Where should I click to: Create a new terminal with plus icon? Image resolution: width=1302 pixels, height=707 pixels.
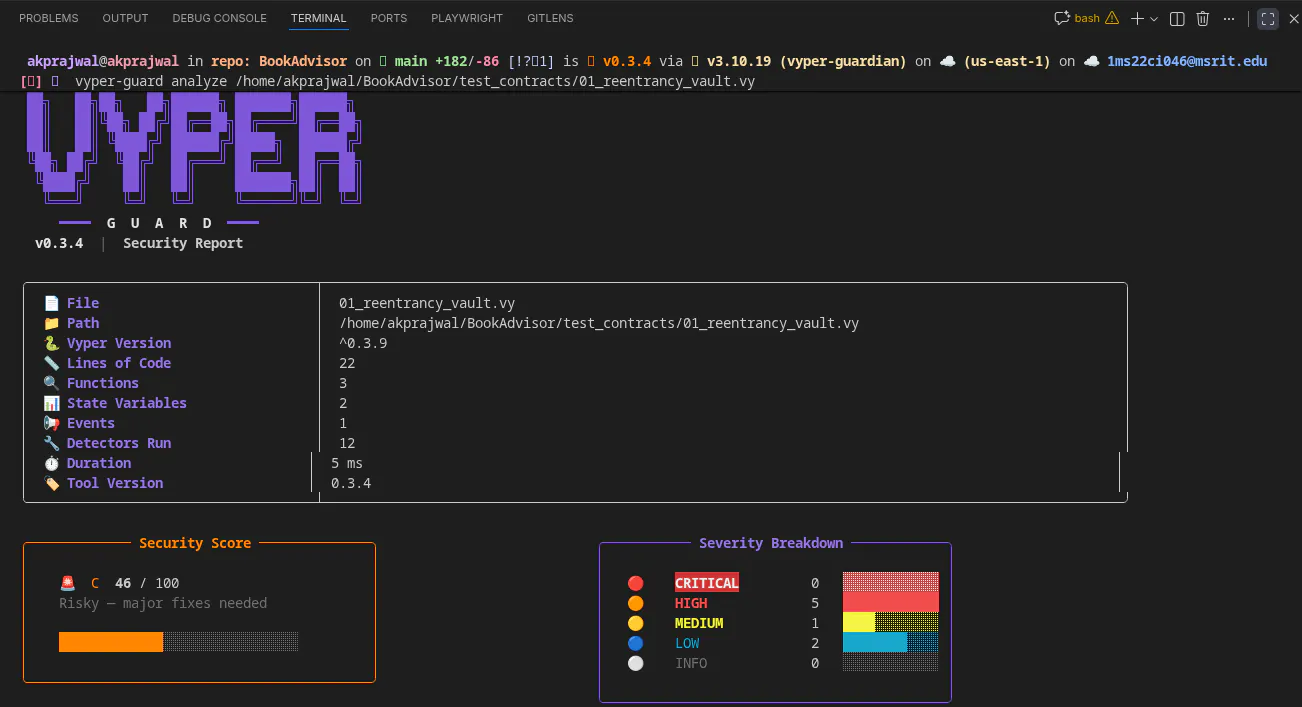(1137, 18)
